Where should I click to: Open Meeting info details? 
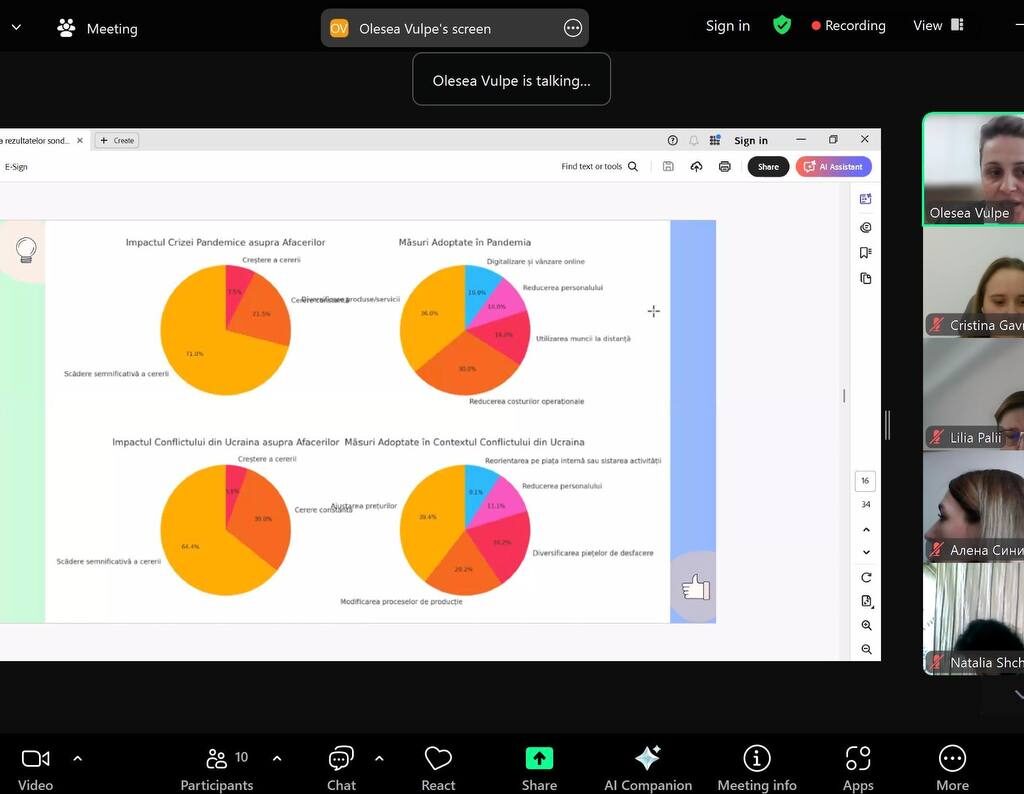pyautogui.click(x=756, y=767)
